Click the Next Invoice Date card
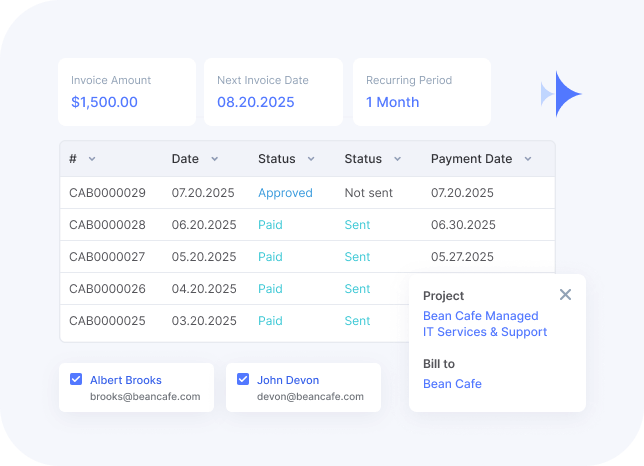This screenshot has width=644, height=466. click(273, 92)
